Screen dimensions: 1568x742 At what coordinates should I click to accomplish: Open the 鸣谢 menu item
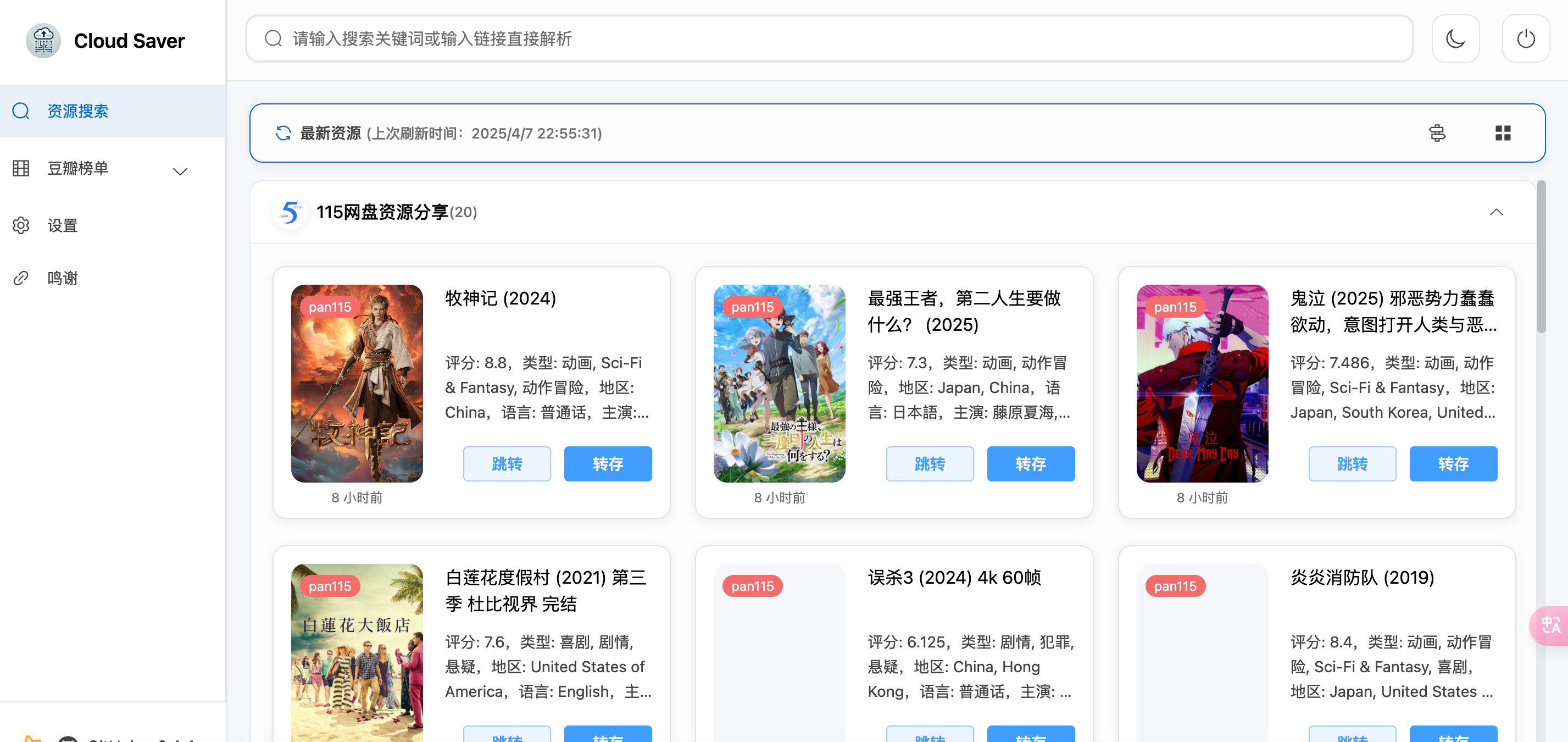tap(62, 278)
